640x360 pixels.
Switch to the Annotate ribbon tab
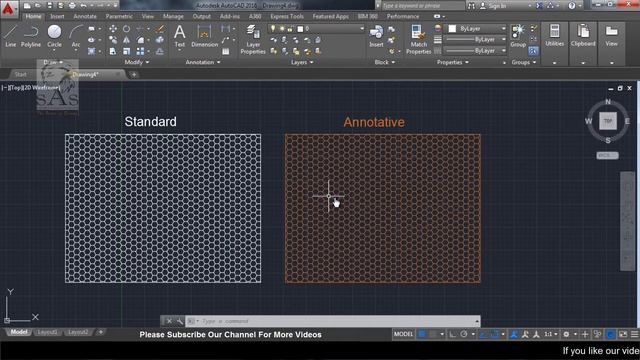pyautogui.click(x=85, y=16)
